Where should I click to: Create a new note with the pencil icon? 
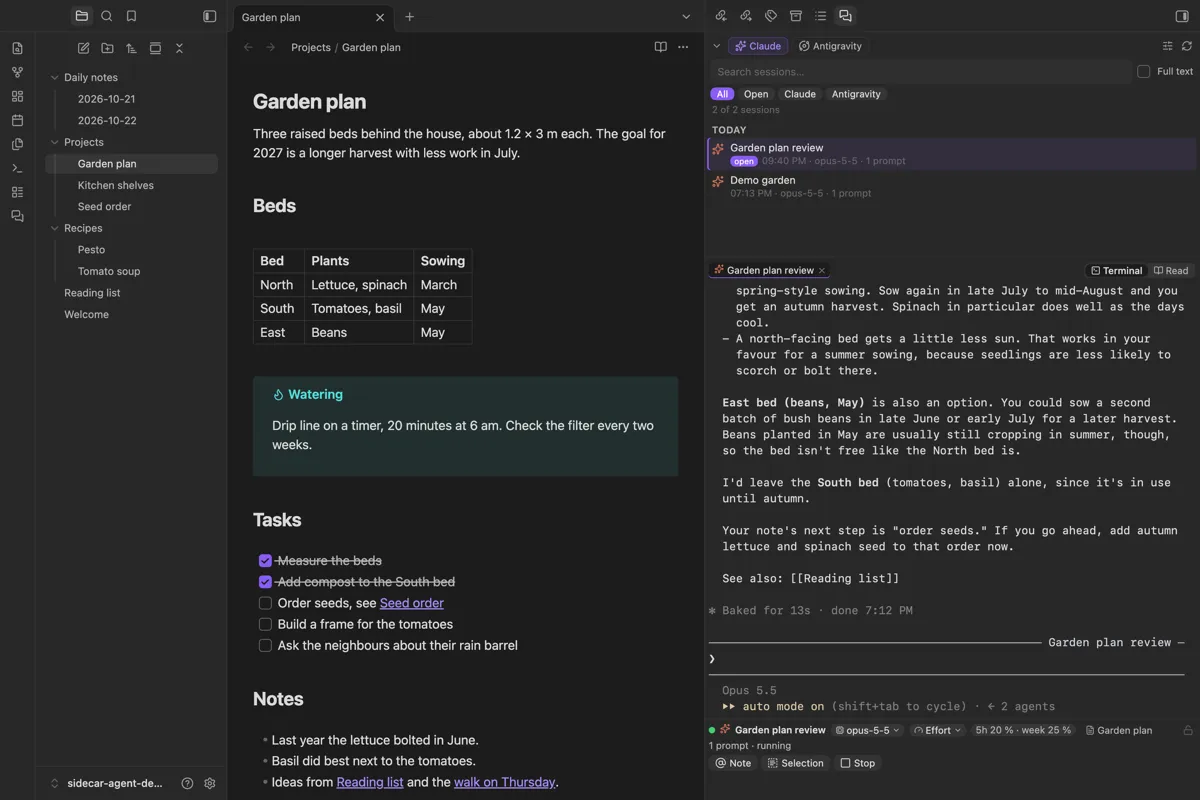(83, 48)
